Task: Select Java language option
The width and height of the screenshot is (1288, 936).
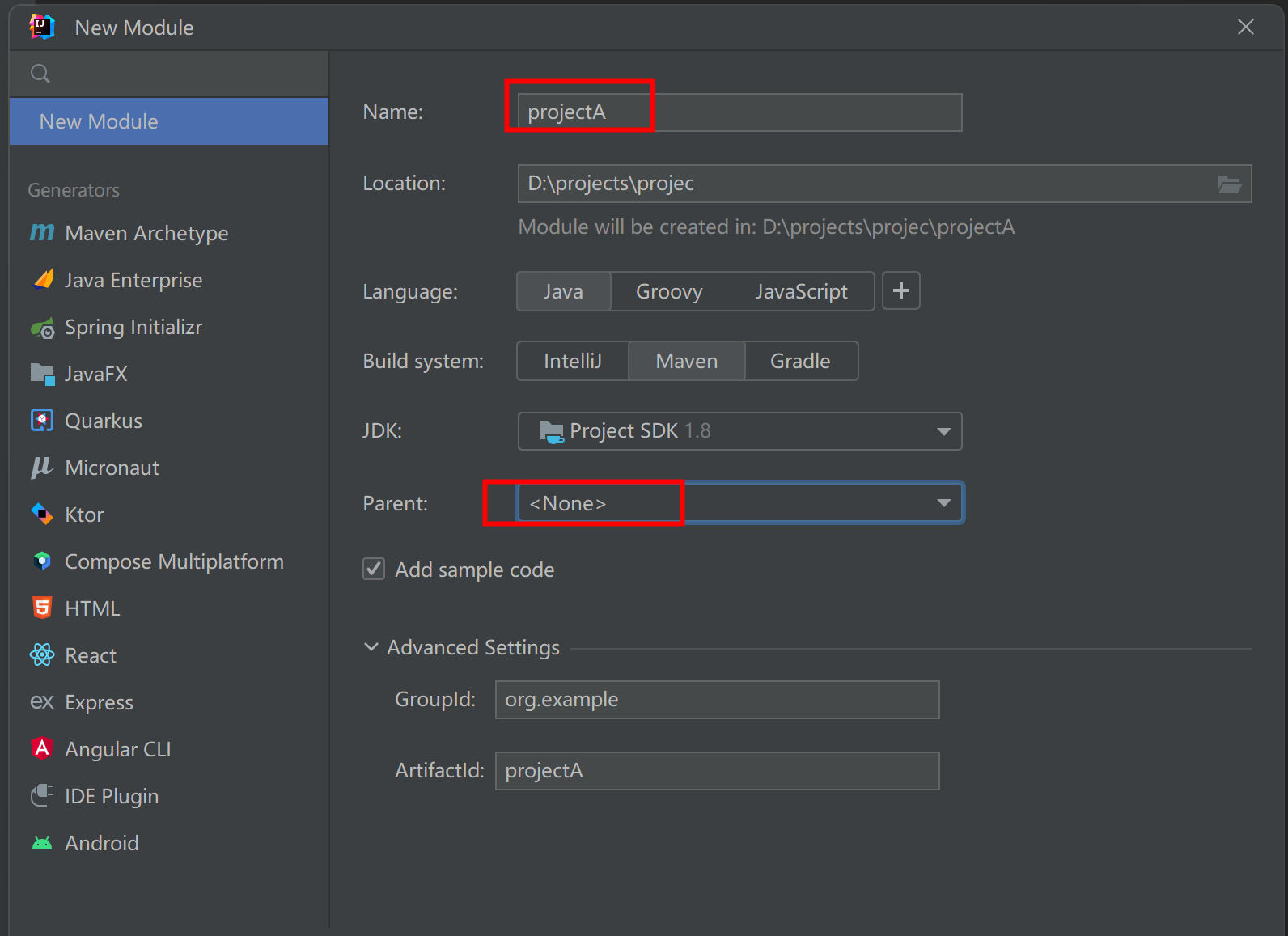Action: pyautogui.click(x=563, y=291)
